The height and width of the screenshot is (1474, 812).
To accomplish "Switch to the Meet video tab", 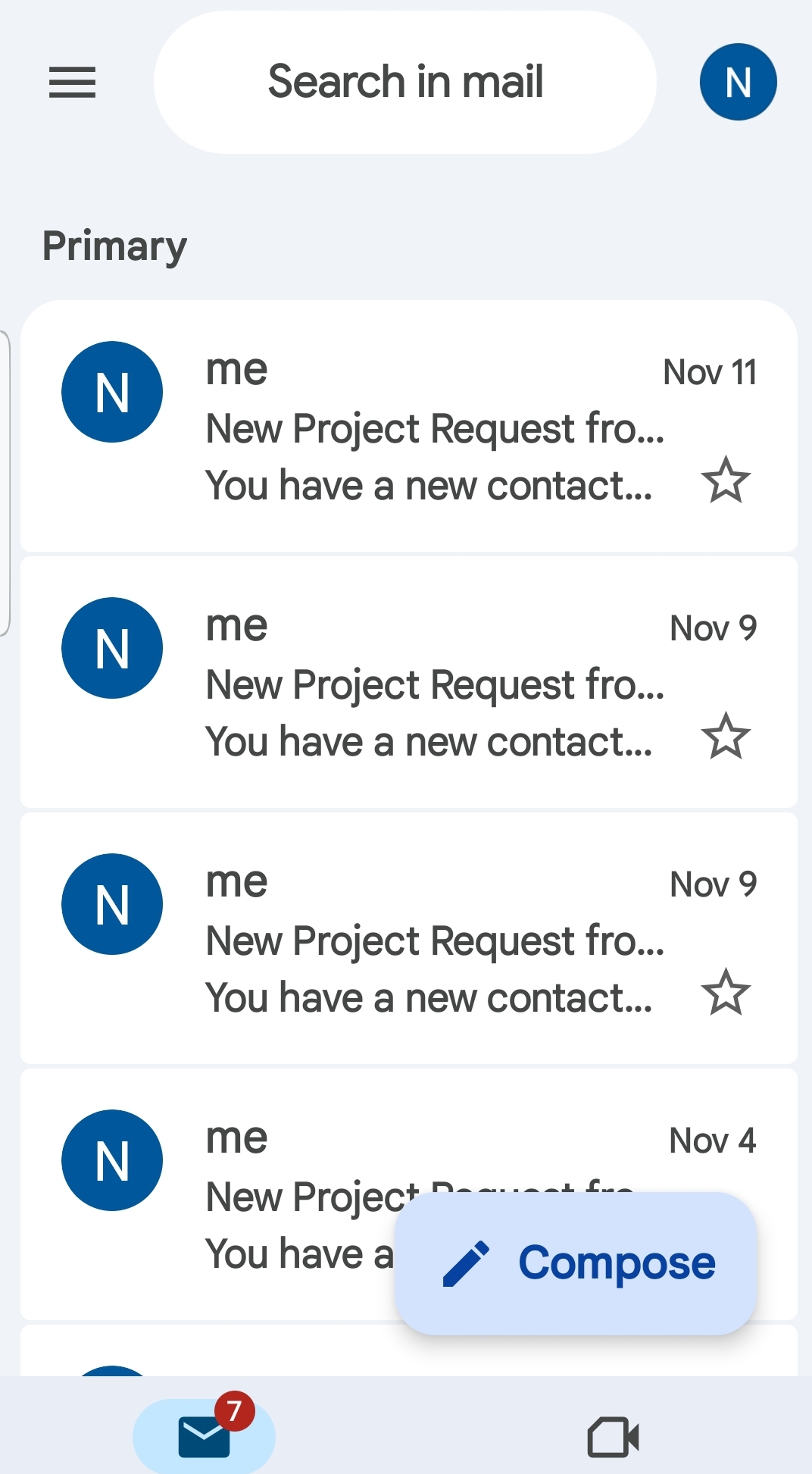I will click(x=613, y=1437).
